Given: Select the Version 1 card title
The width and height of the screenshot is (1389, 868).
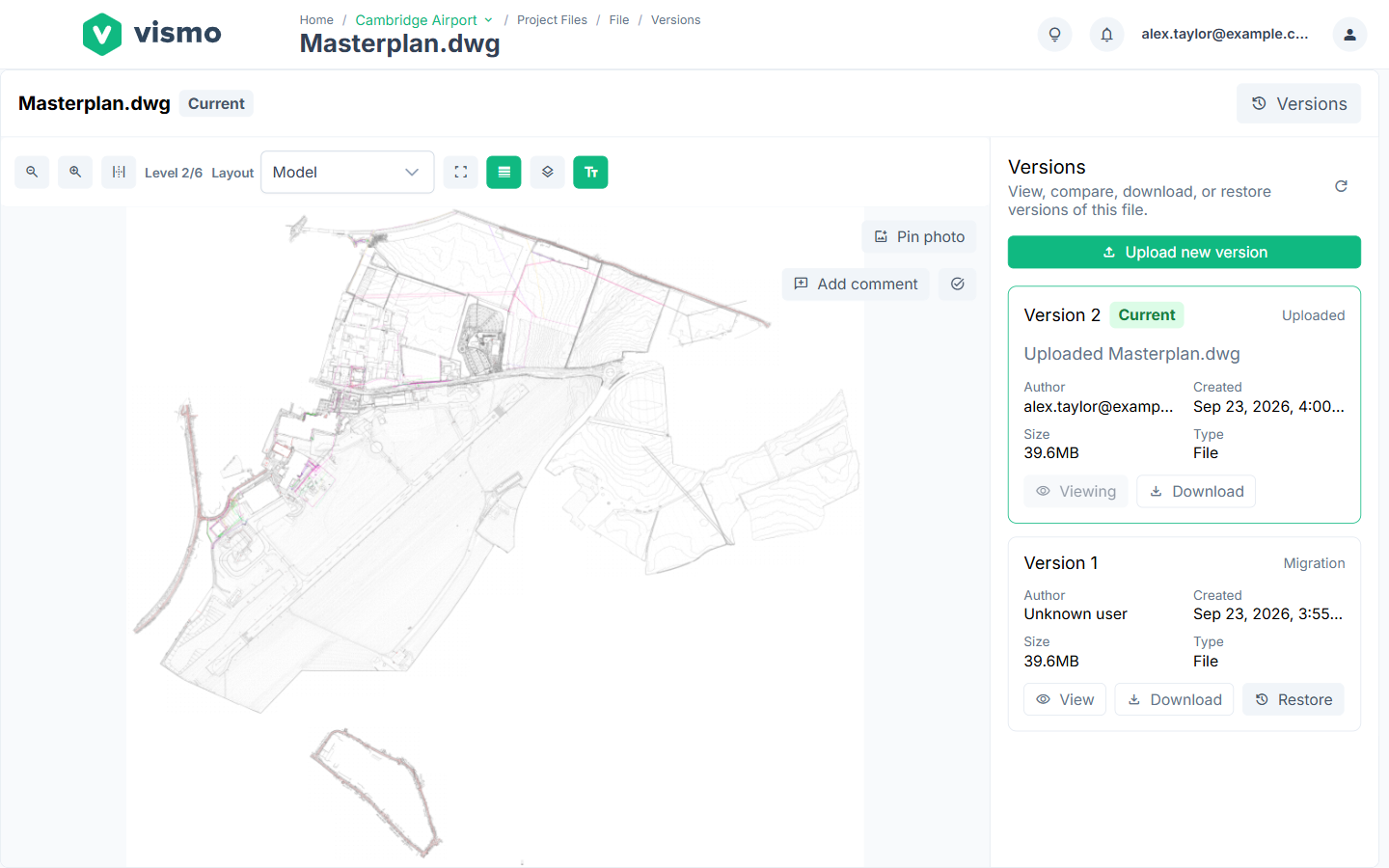Looking at the screenshot, I should (1061, 563).
